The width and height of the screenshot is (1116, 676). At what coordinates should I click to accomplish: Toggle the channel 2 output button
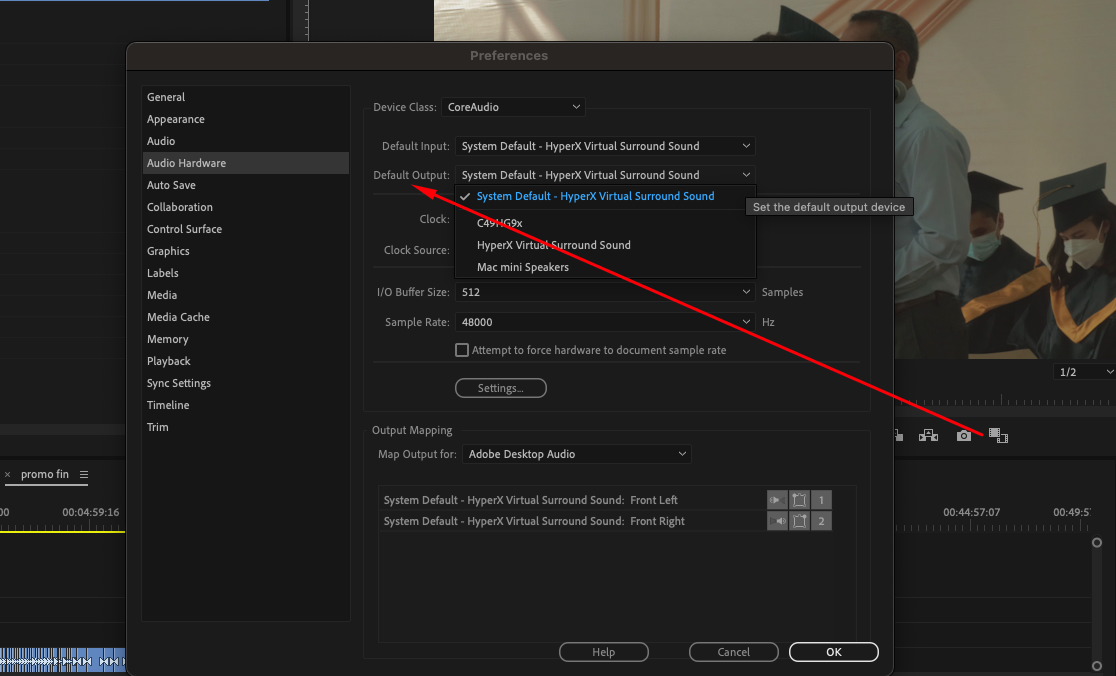tap(821, 520)
